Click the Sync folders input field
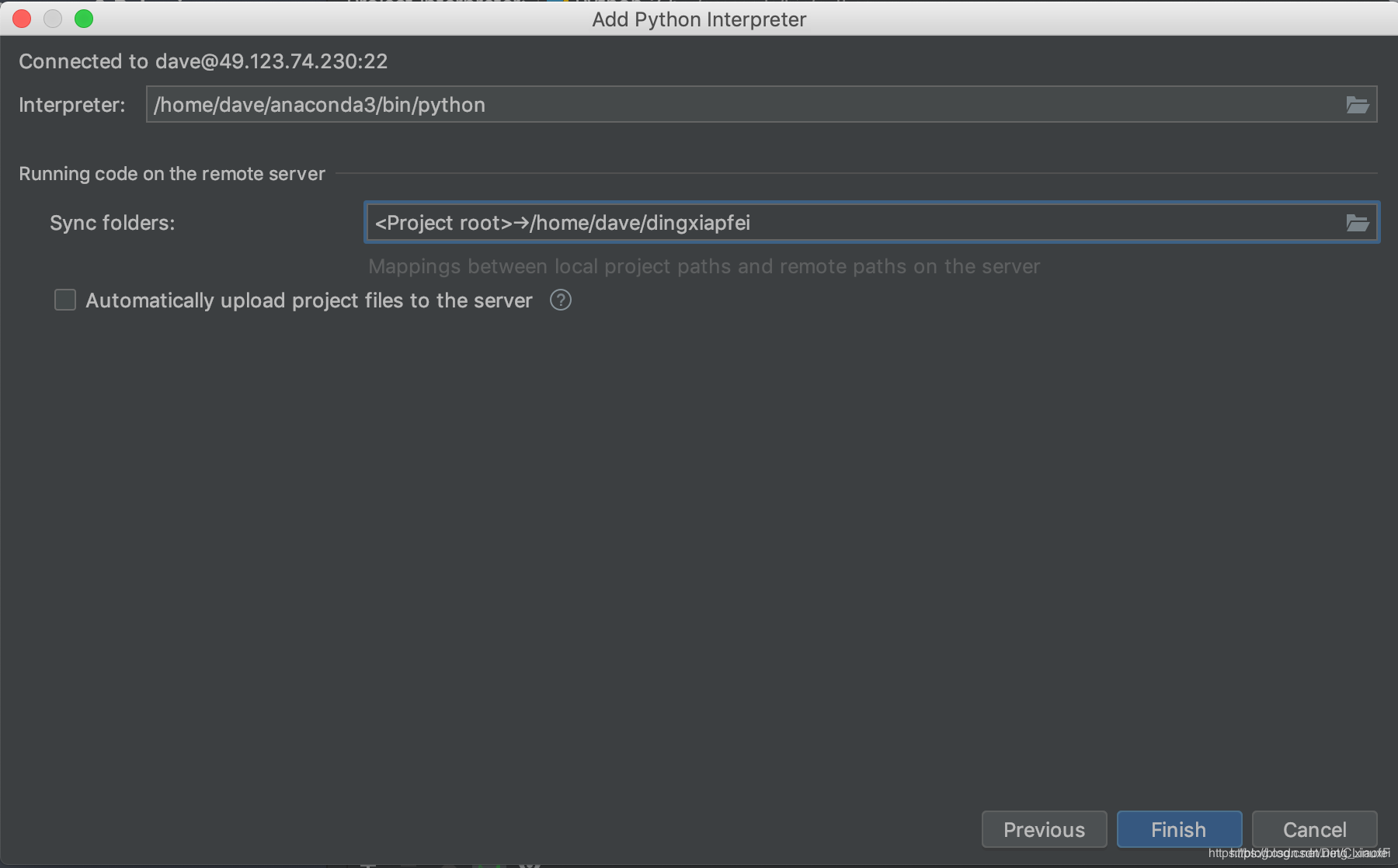This screenshot has height=868, width=1398. (871, 223)
